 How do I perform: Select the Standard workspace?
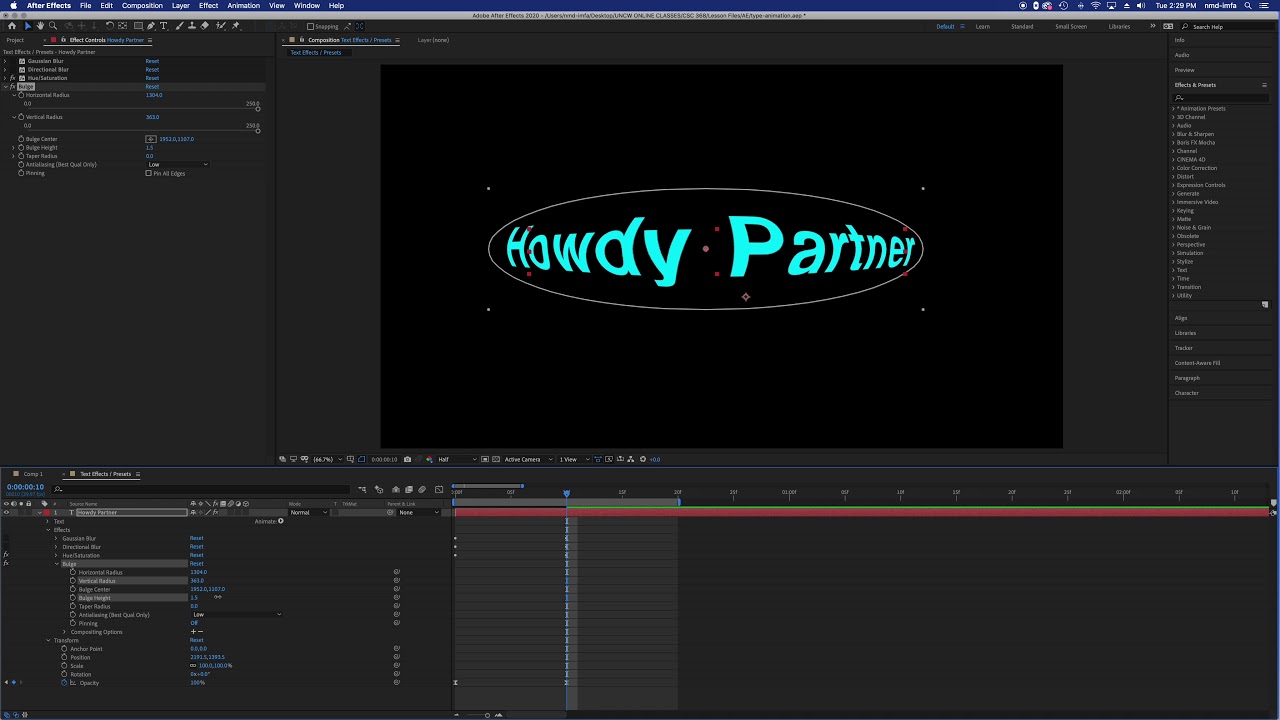(1022, 27)
